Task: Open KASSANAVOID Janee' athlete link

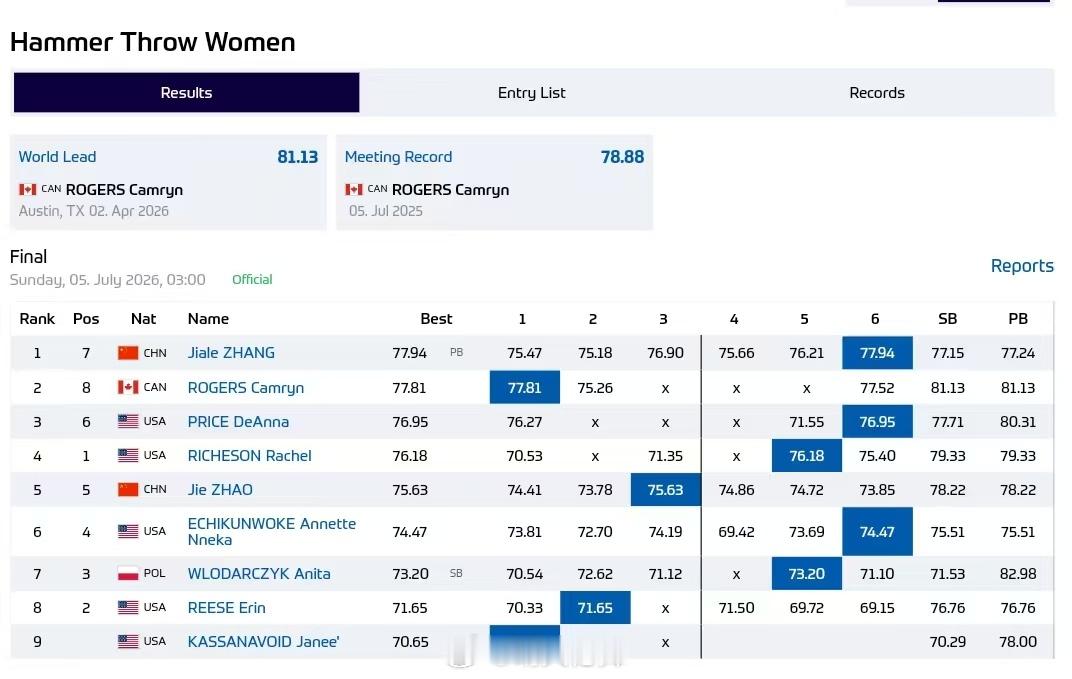Action: (x=263, y=641)
